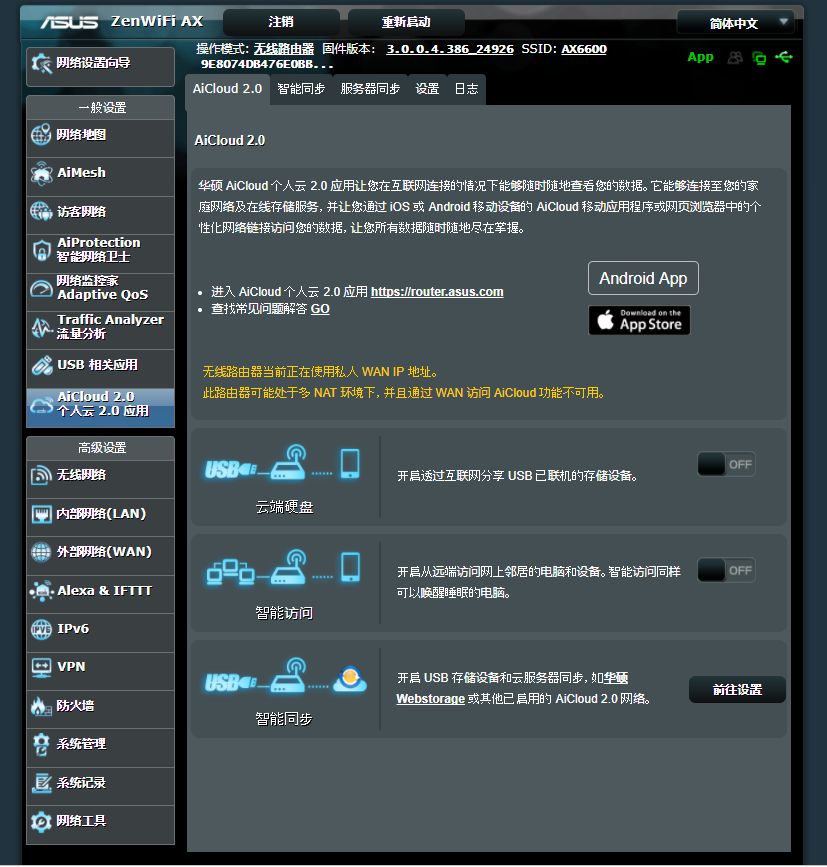
Task: Open the 设置 tab
Action: (x=427, y=89)
